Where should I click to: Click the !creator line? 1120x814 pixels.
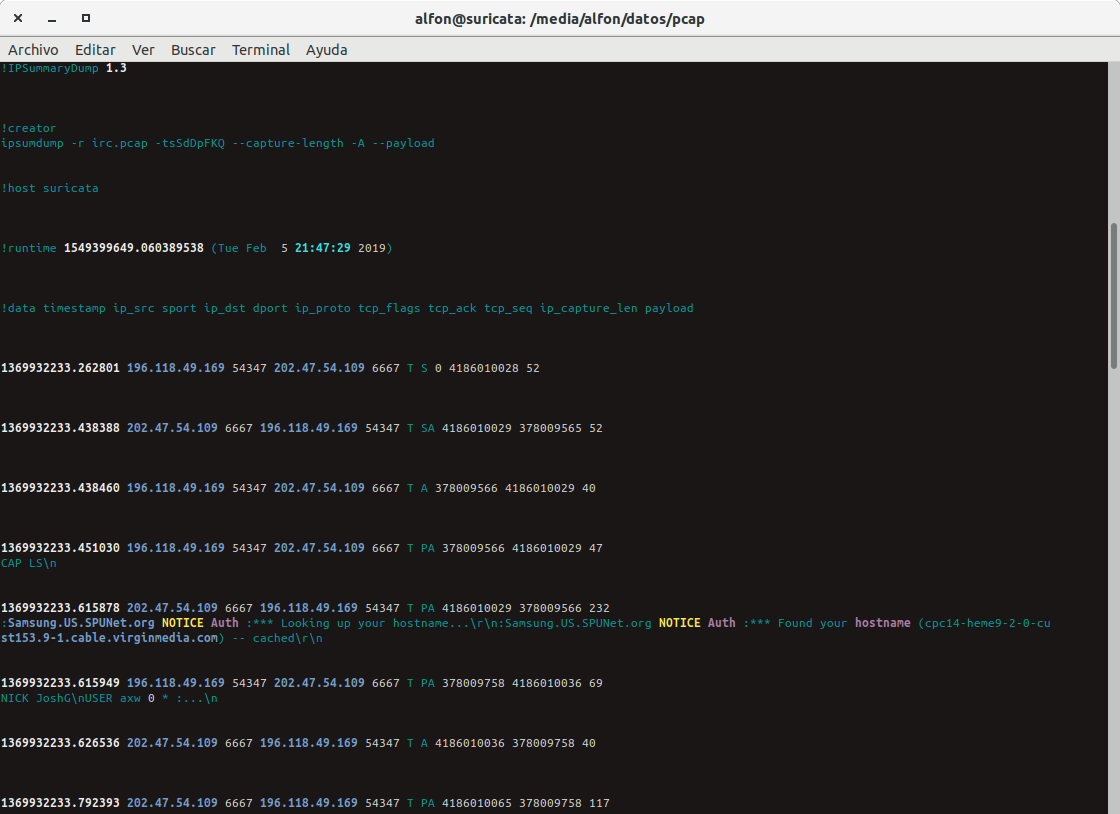coord(29,128)
